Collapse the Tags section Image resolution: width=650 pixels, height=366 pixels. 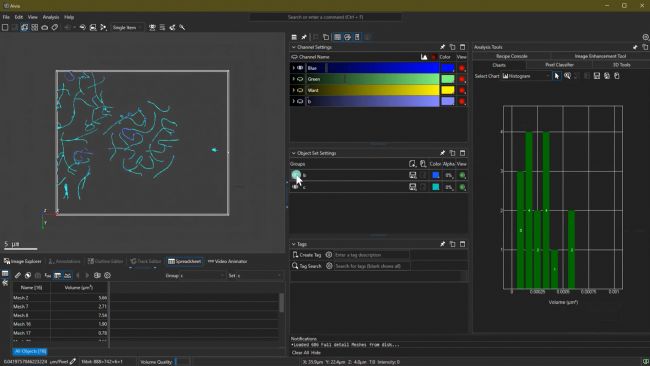[x=293, y=245]
